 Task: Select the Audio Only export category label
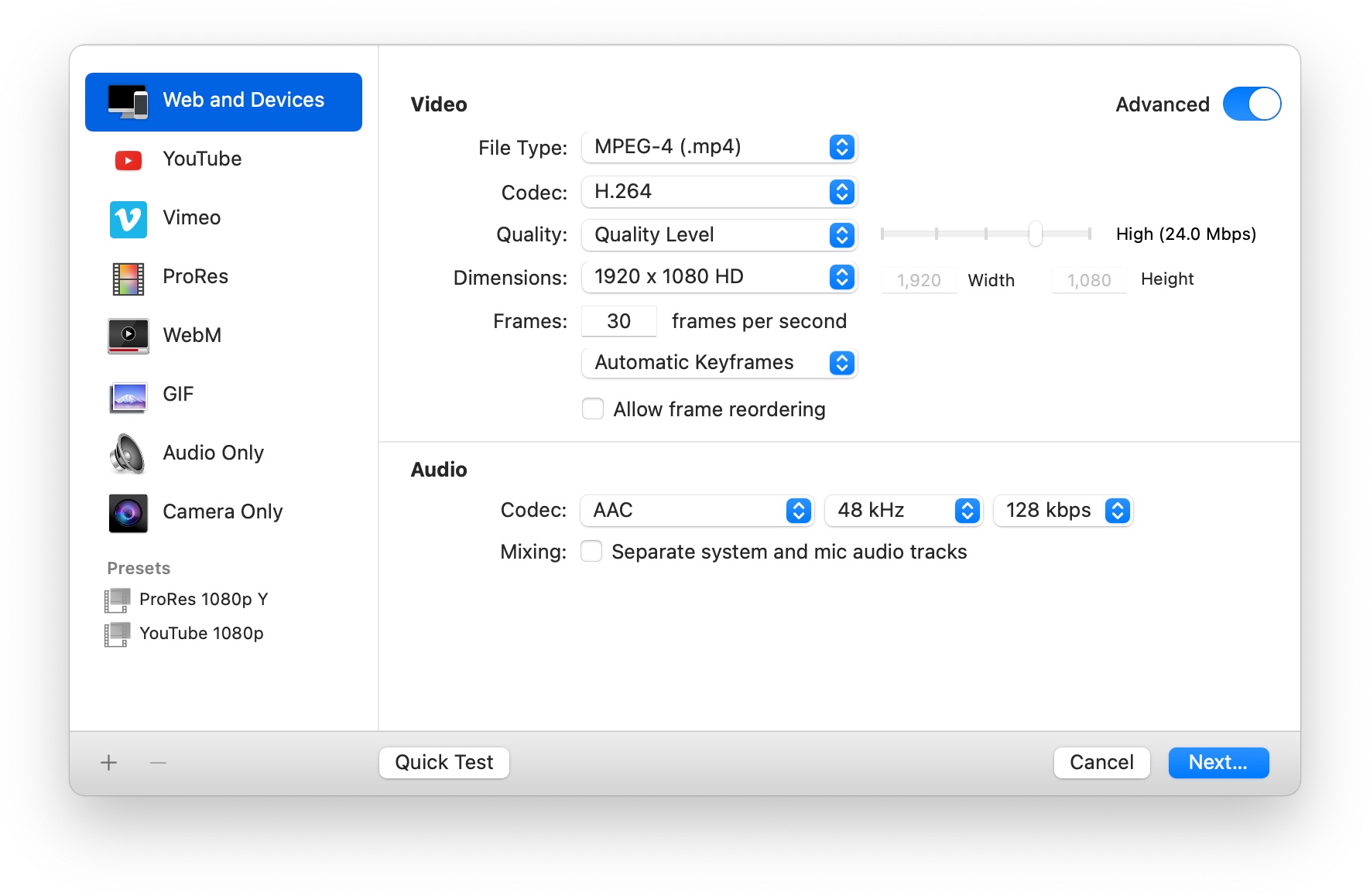click(x=214, y=453)
